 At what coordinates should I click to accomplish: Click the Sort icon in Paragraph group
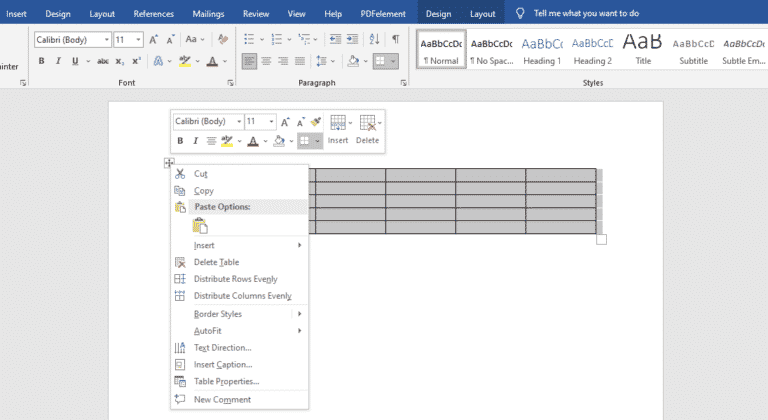click(374, 39)
